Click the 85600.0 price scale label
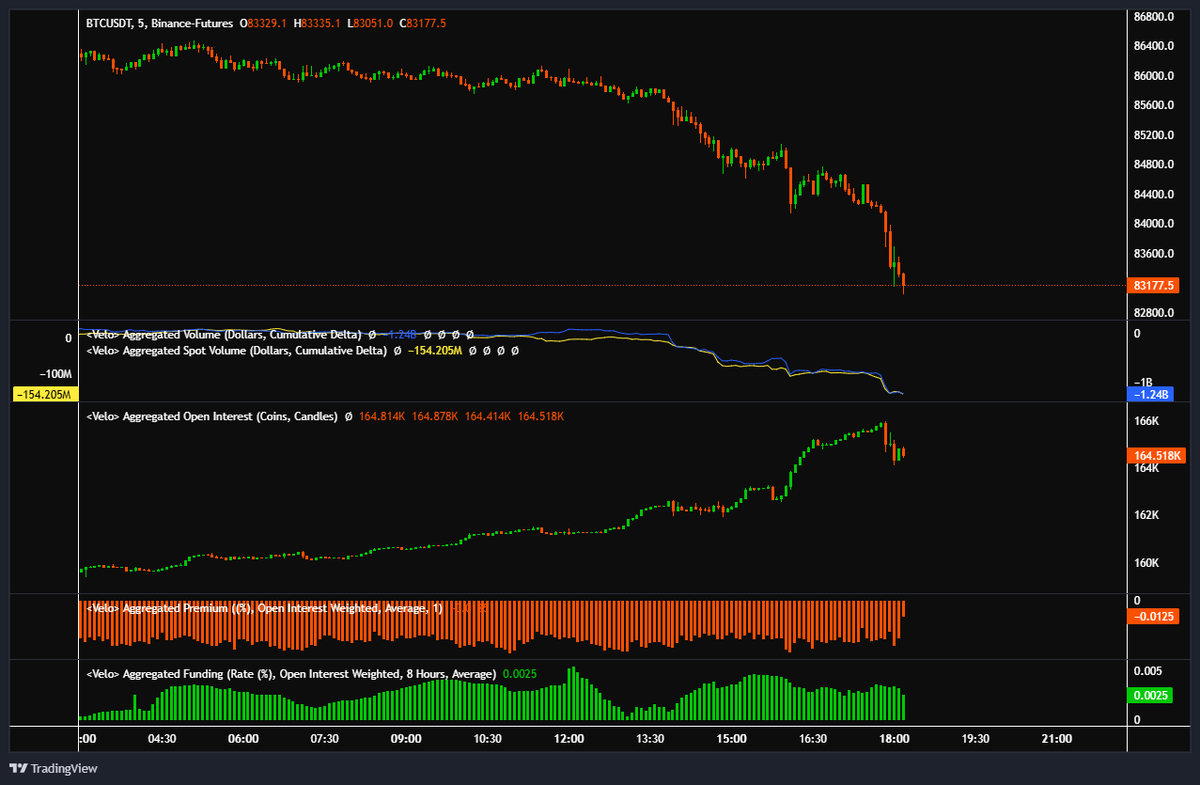 click(x=1153, y=105)
